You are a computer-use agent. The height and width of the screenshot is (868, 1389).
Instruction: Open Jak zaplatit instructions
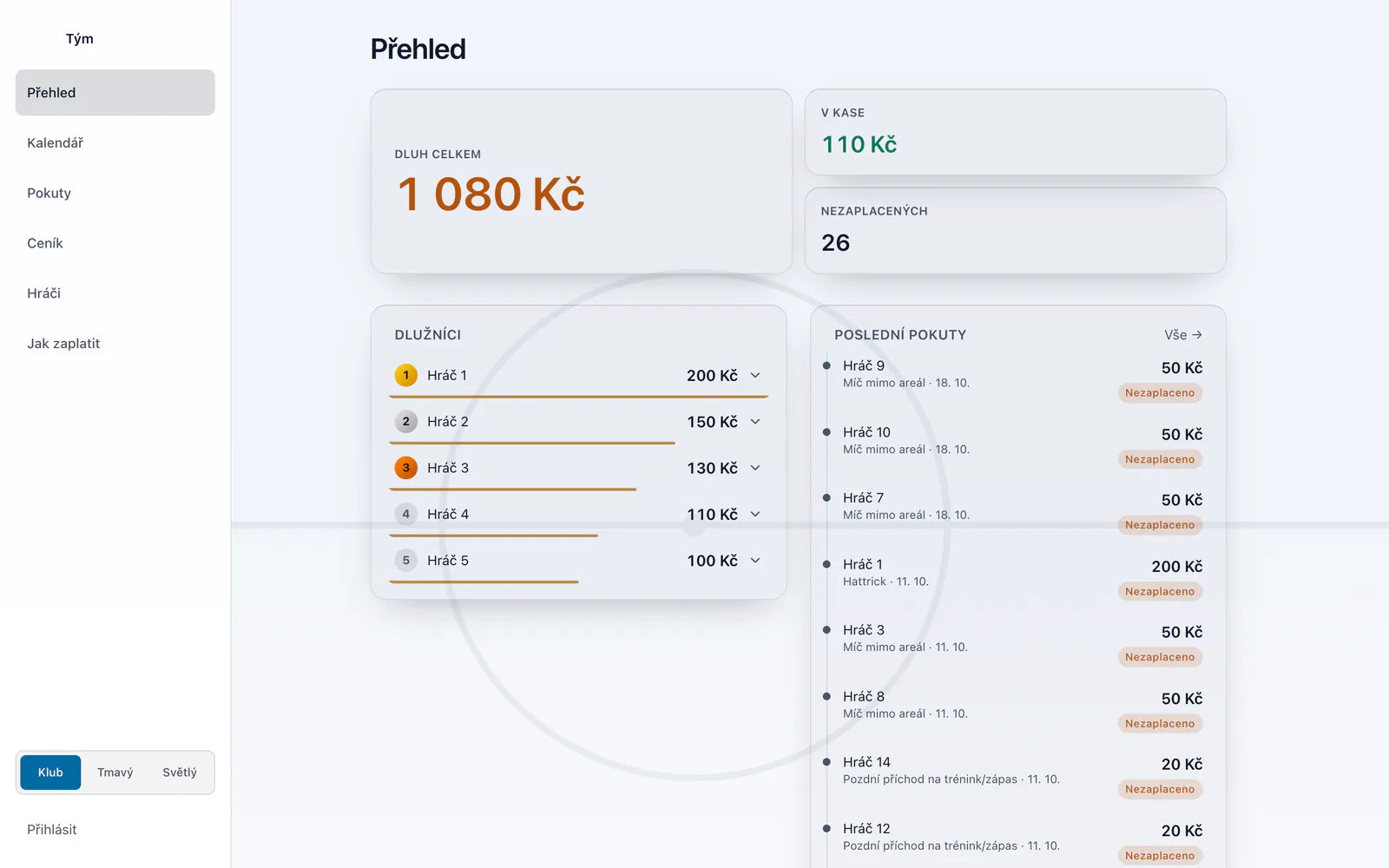click(x=115, y=344)
